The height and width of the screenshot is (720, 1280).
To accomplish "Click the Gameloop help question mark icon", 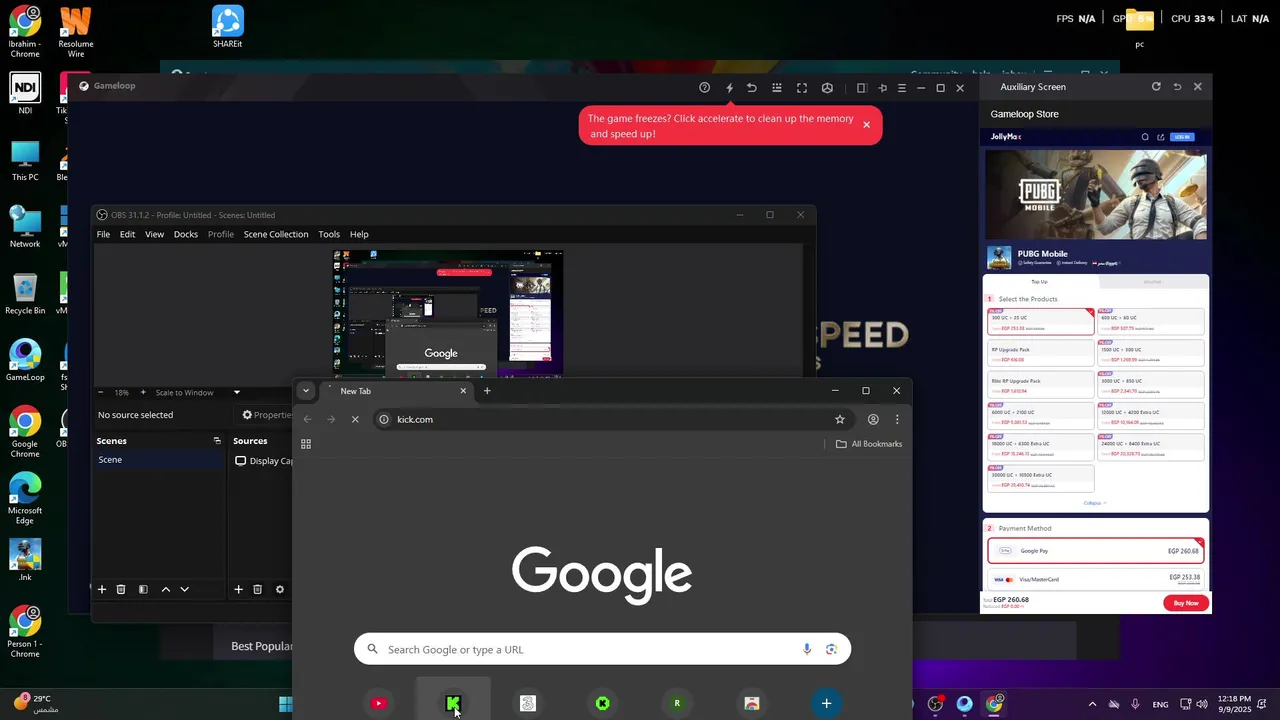I will (704, 88).
